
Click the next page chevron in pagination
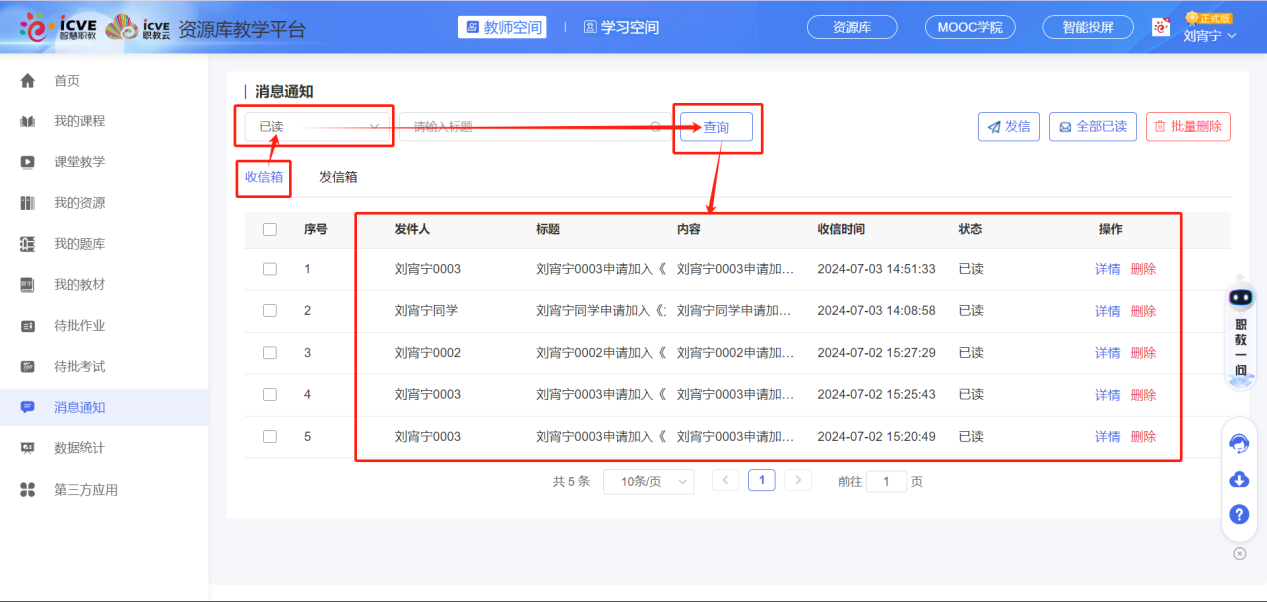(797, 481)
